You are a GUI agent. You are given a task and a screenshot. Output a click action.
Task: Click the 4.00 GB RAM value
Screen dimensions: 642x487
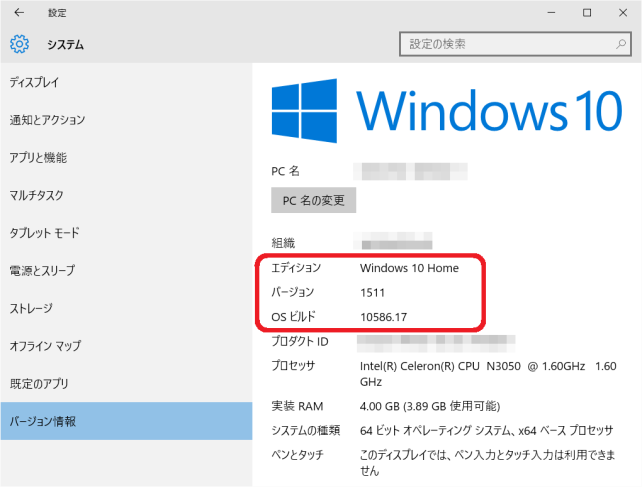430,406
